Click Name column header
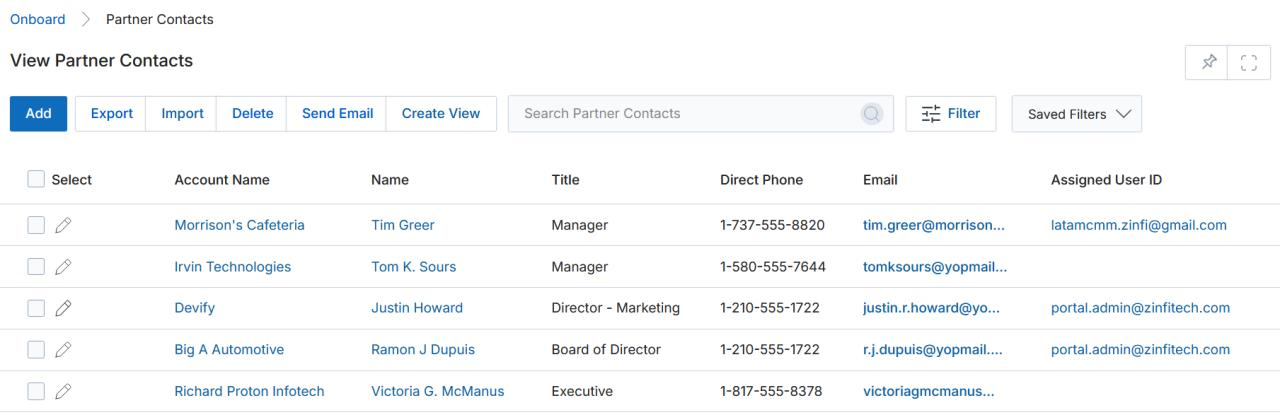Image resolution: width=1280 pixels, height=415 pixels. (390, 180)
